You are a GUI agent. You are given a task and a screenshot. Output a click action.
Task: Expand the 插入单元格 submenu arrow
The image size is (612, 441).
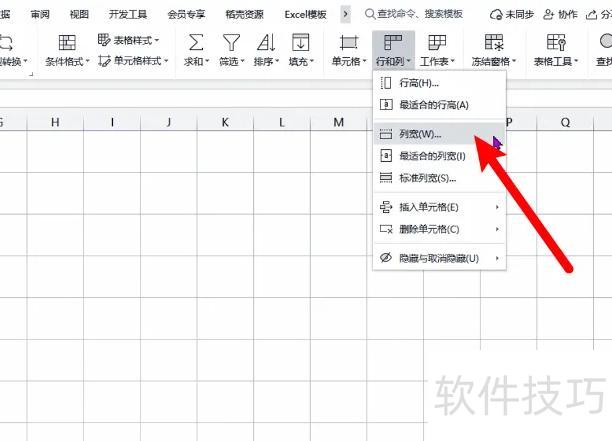click(x=497, y=207)
